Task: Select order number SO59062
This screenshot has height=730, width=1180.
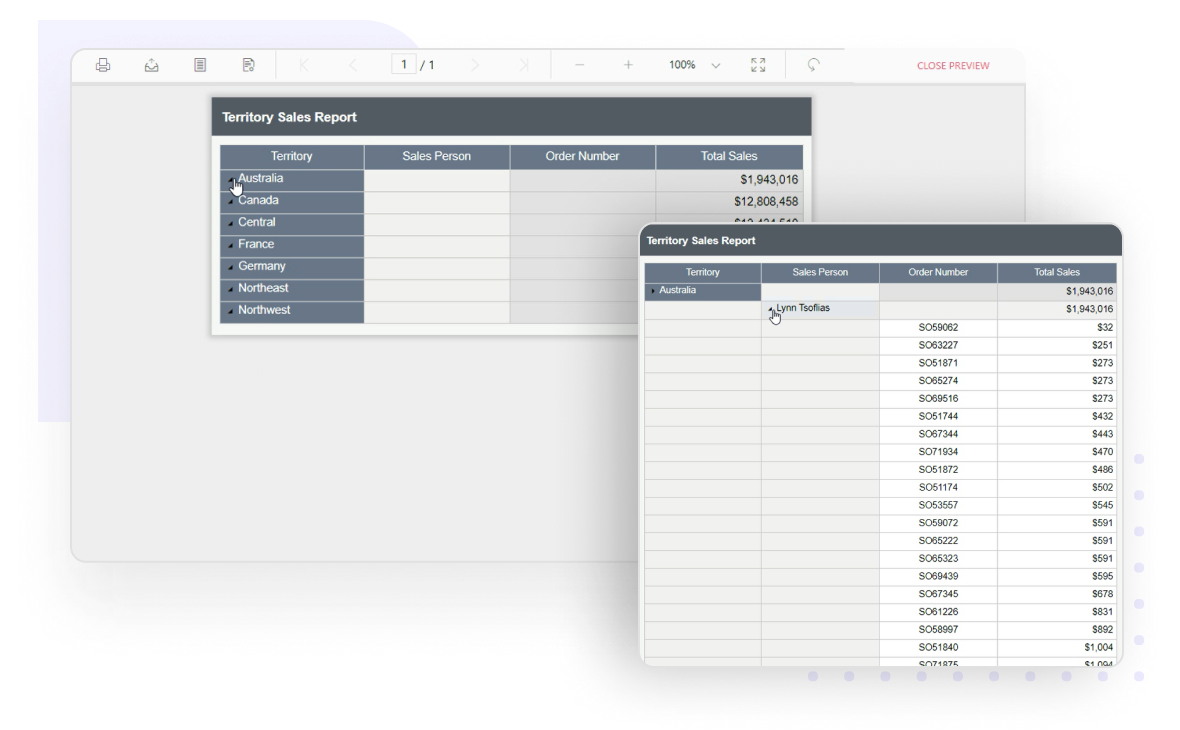Action: click(x=938, y=327)
